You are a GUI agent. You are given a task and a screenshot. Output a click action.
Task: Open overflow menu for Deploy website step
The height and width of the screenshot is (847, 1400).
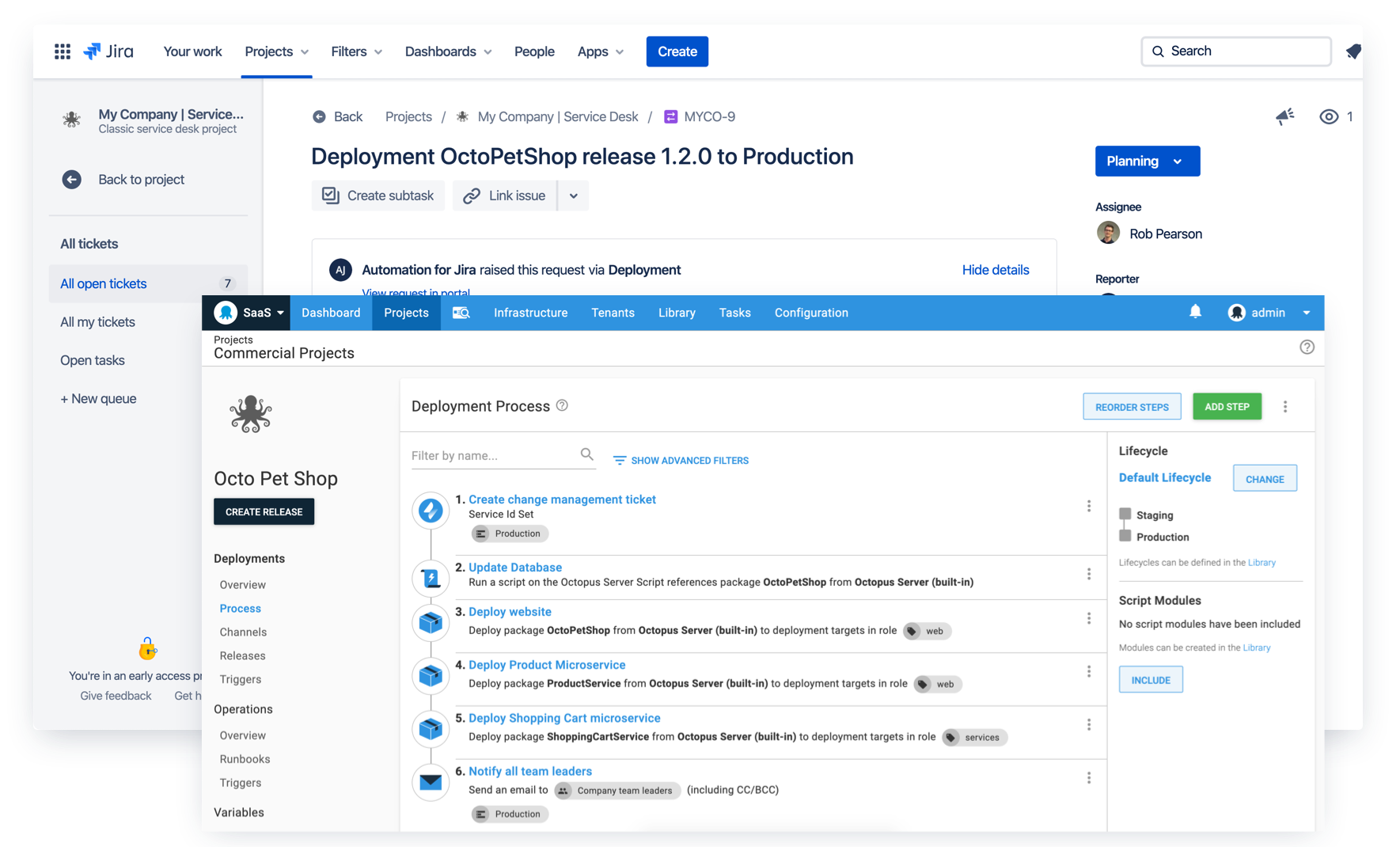pyautogui.click(x=1089, y=618)
